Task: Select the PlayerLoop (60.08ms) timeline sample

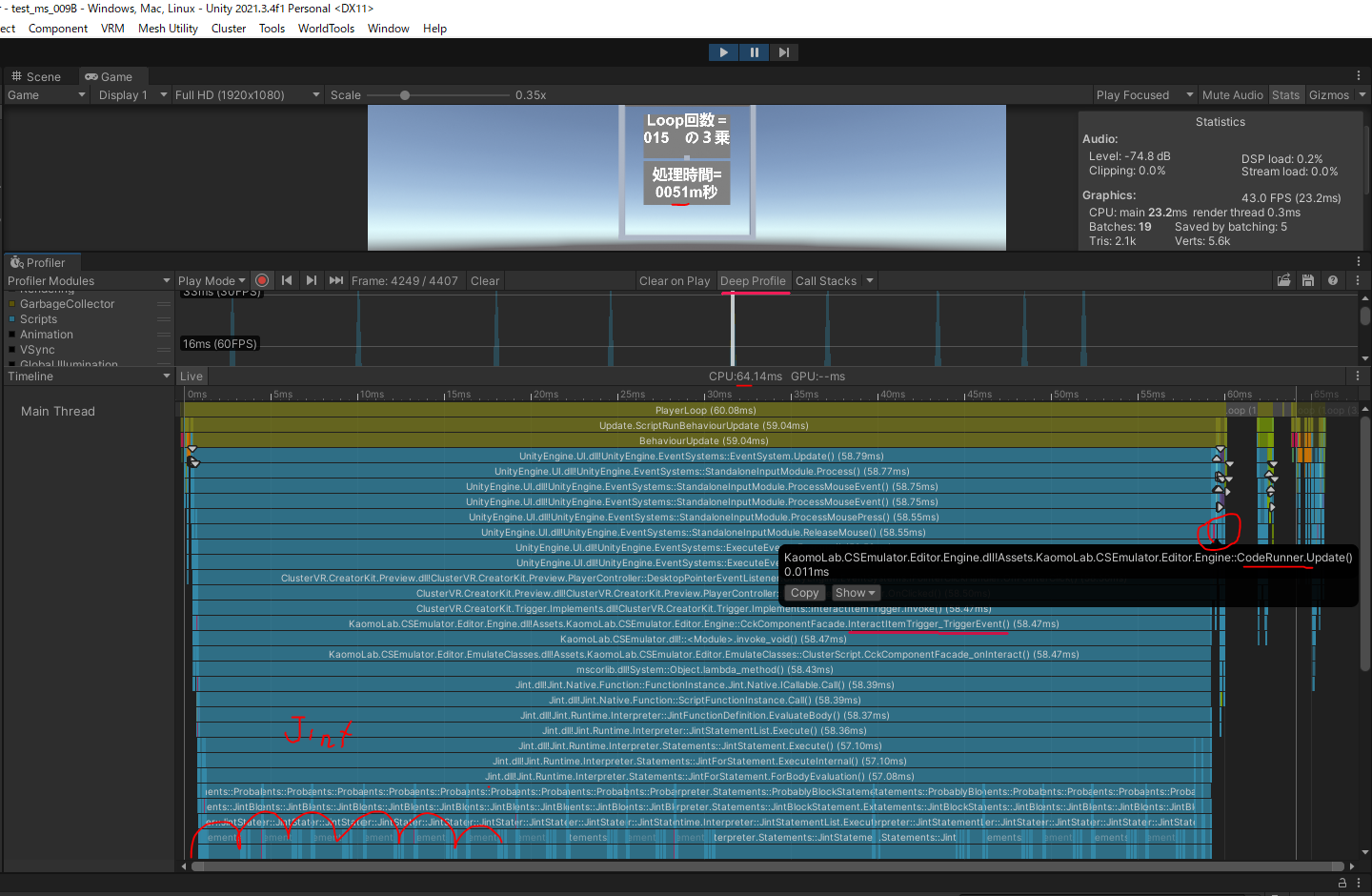Action: pos(704,410)
